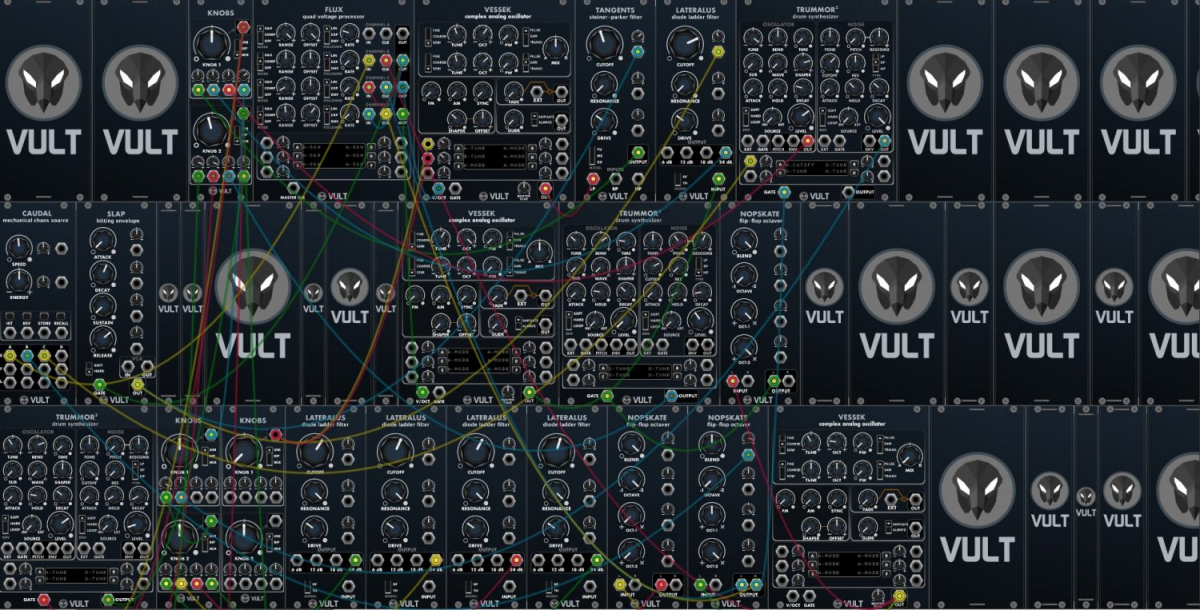The height and width of the screenshot is (610, 1200).
Task: Click INPUT jack on Lateralus beside Tangents
Action: tap(718, 179)
